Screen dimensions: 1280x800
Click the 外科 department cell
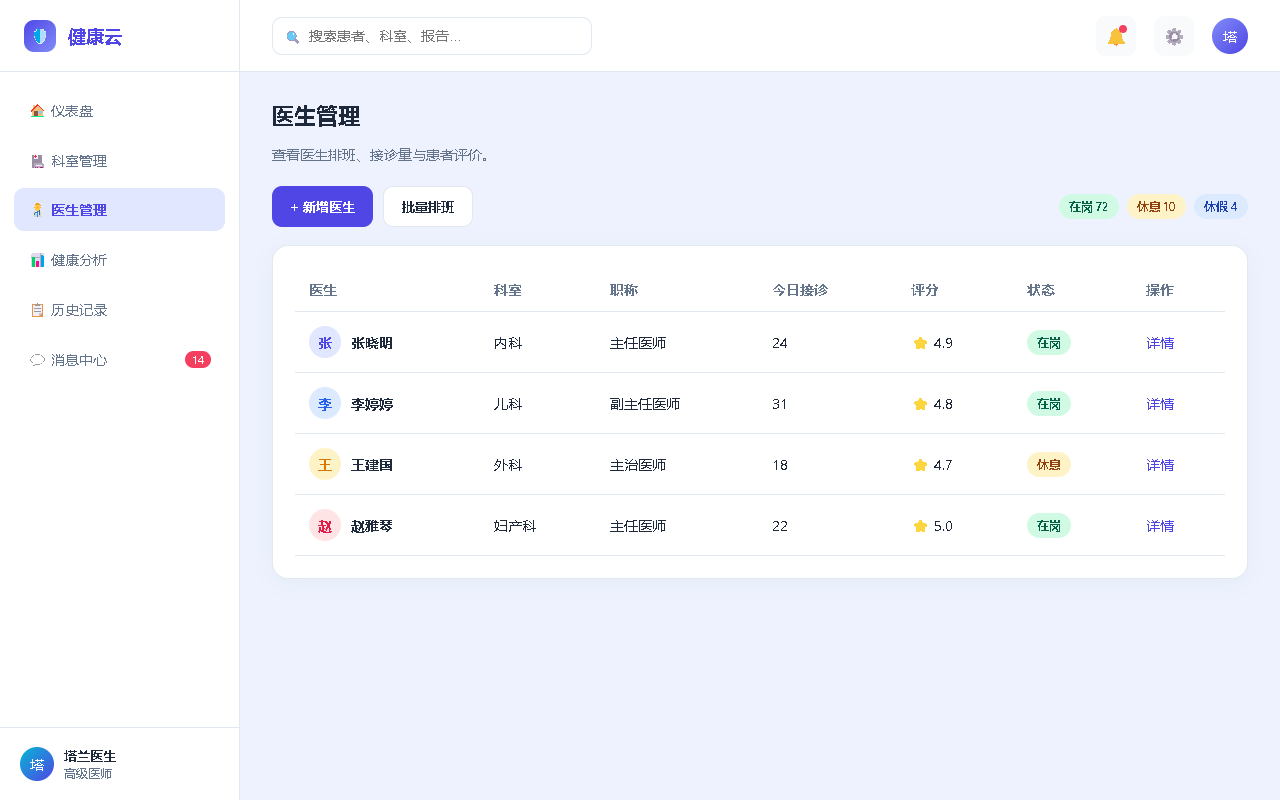point(508,465)
